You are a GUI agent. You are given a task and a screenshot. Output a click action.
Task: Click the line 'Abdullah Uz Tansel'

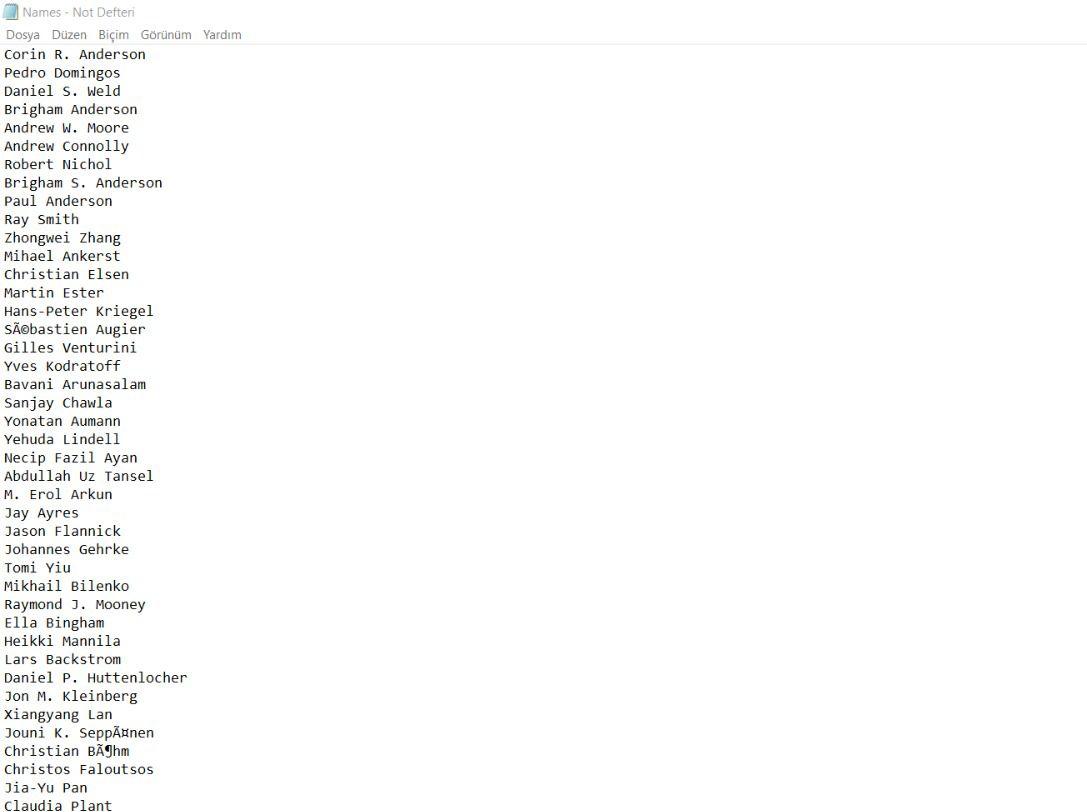(79, 476)
